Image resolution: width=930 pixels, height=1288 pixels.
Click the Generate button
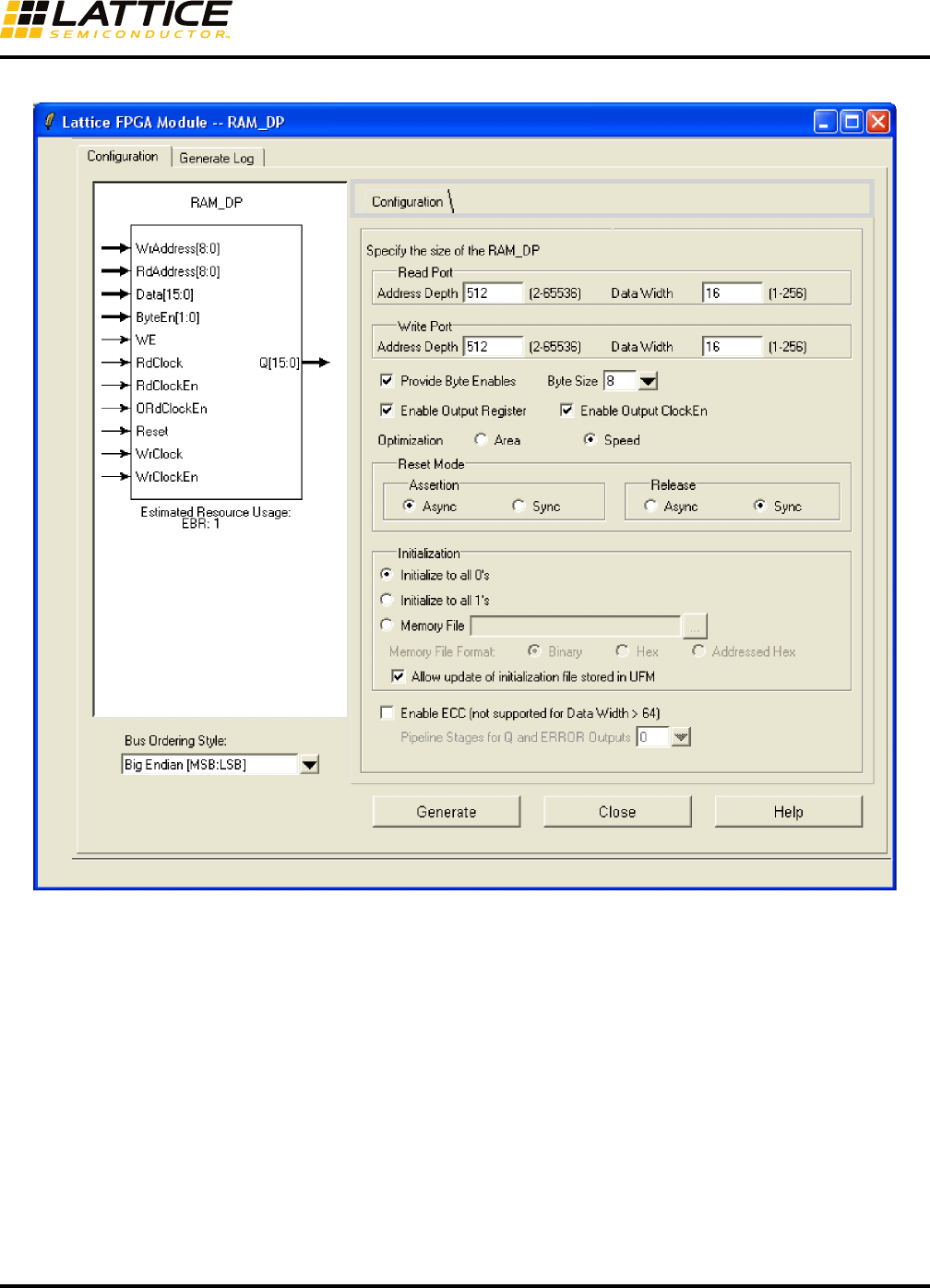(x=447, y=812)
